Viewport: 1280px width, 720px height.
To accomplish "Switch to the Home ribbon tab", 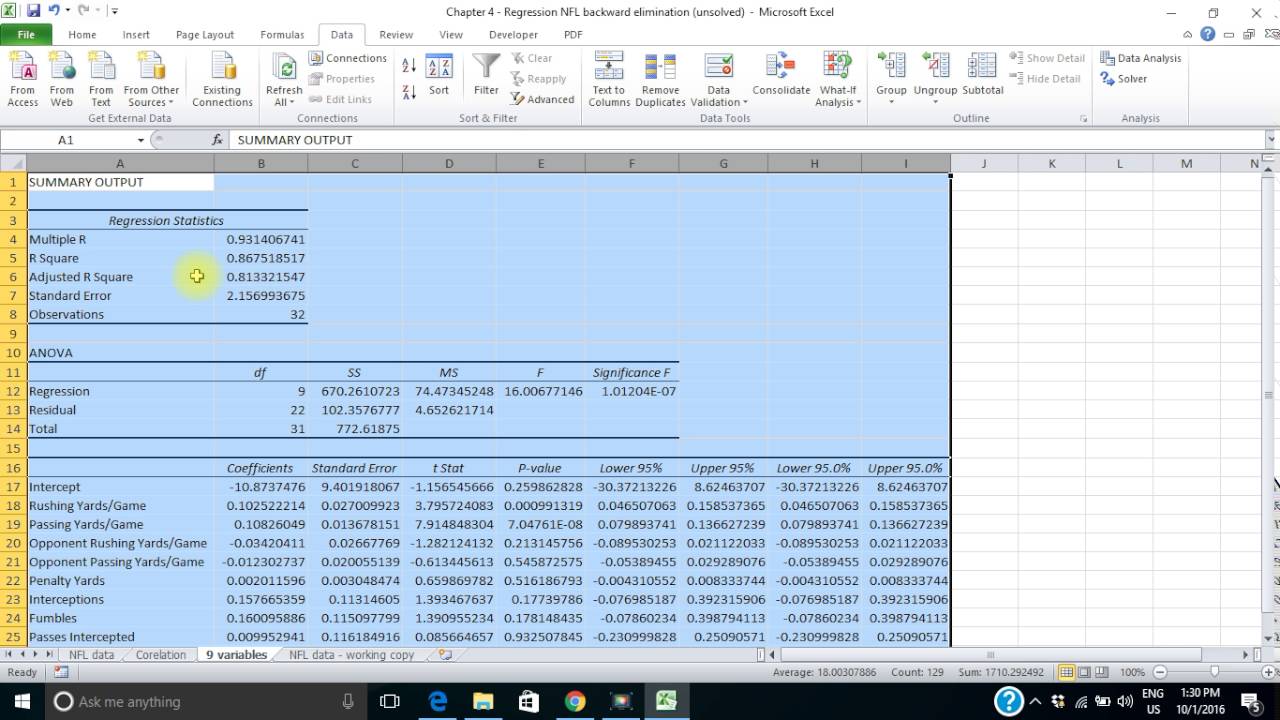I will 82,34.
